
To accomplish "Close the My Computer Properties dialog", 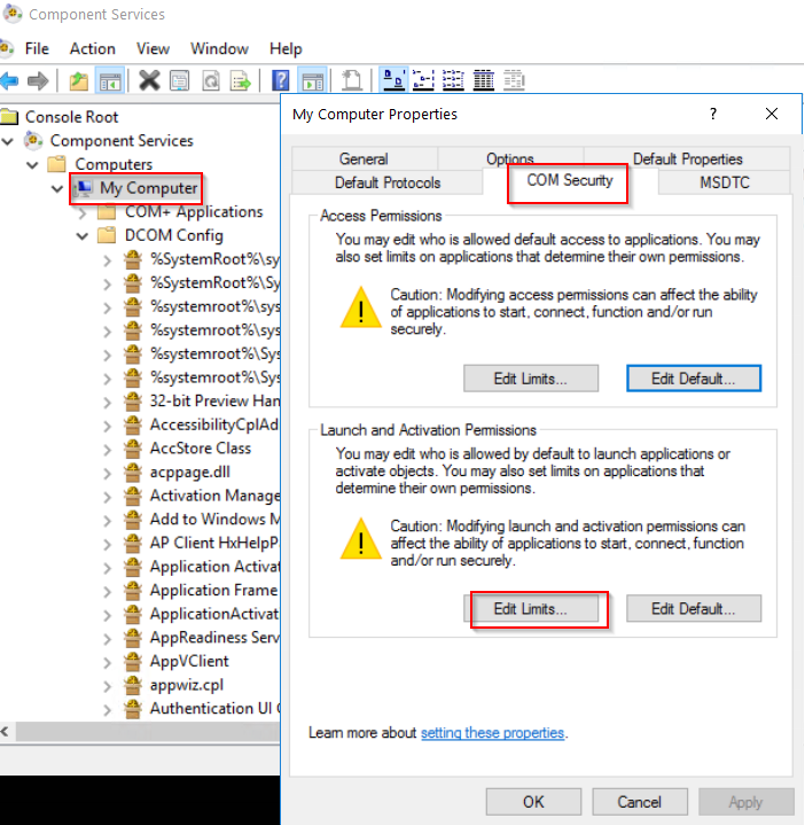I will (x=771, y=114).
